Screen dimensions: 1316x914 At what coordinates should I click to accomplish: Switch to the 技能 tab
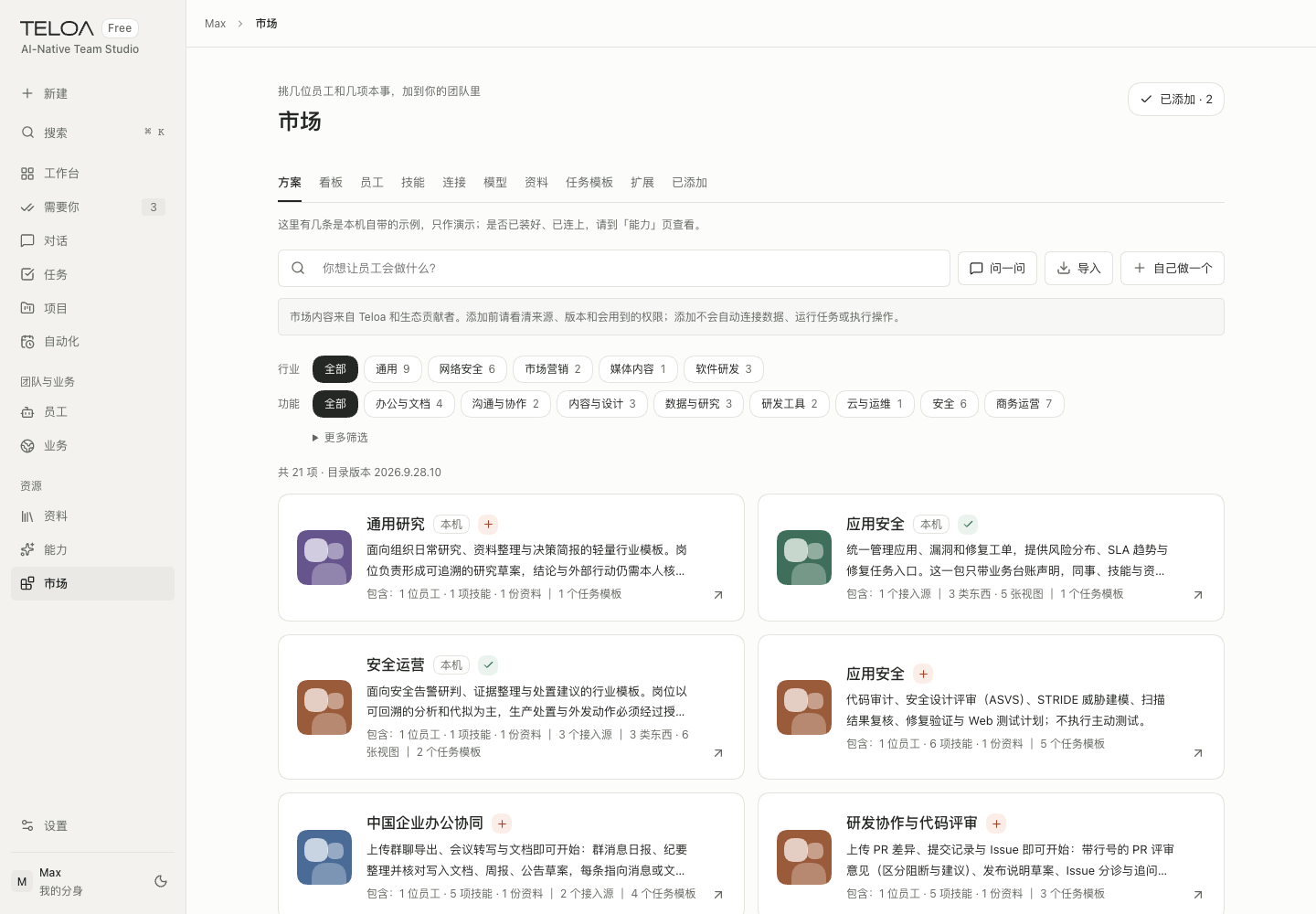click(x=413, y=183)
